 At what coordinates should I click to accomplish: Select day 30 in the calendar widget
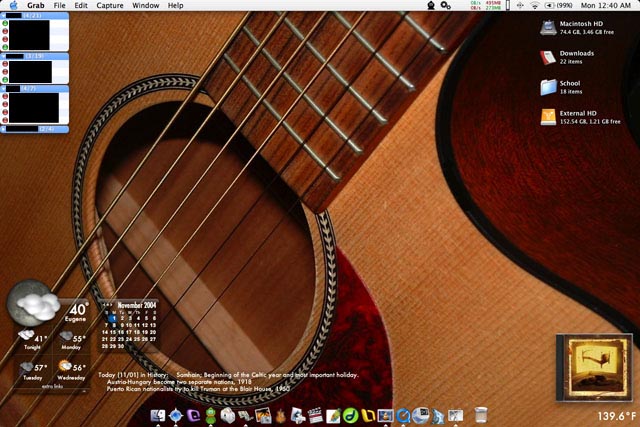121,346
